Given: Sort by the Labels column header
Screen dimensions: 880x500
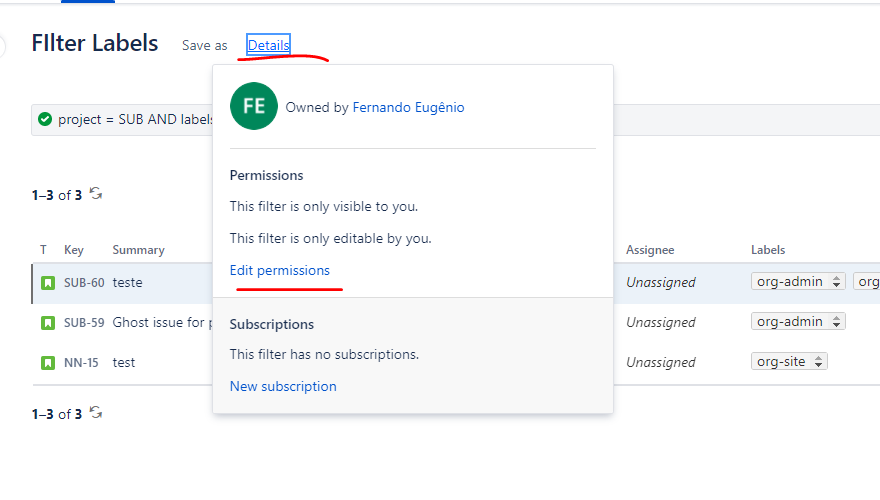Looking at the screenshot, I should pyautogui.click(x=768, y=250).
